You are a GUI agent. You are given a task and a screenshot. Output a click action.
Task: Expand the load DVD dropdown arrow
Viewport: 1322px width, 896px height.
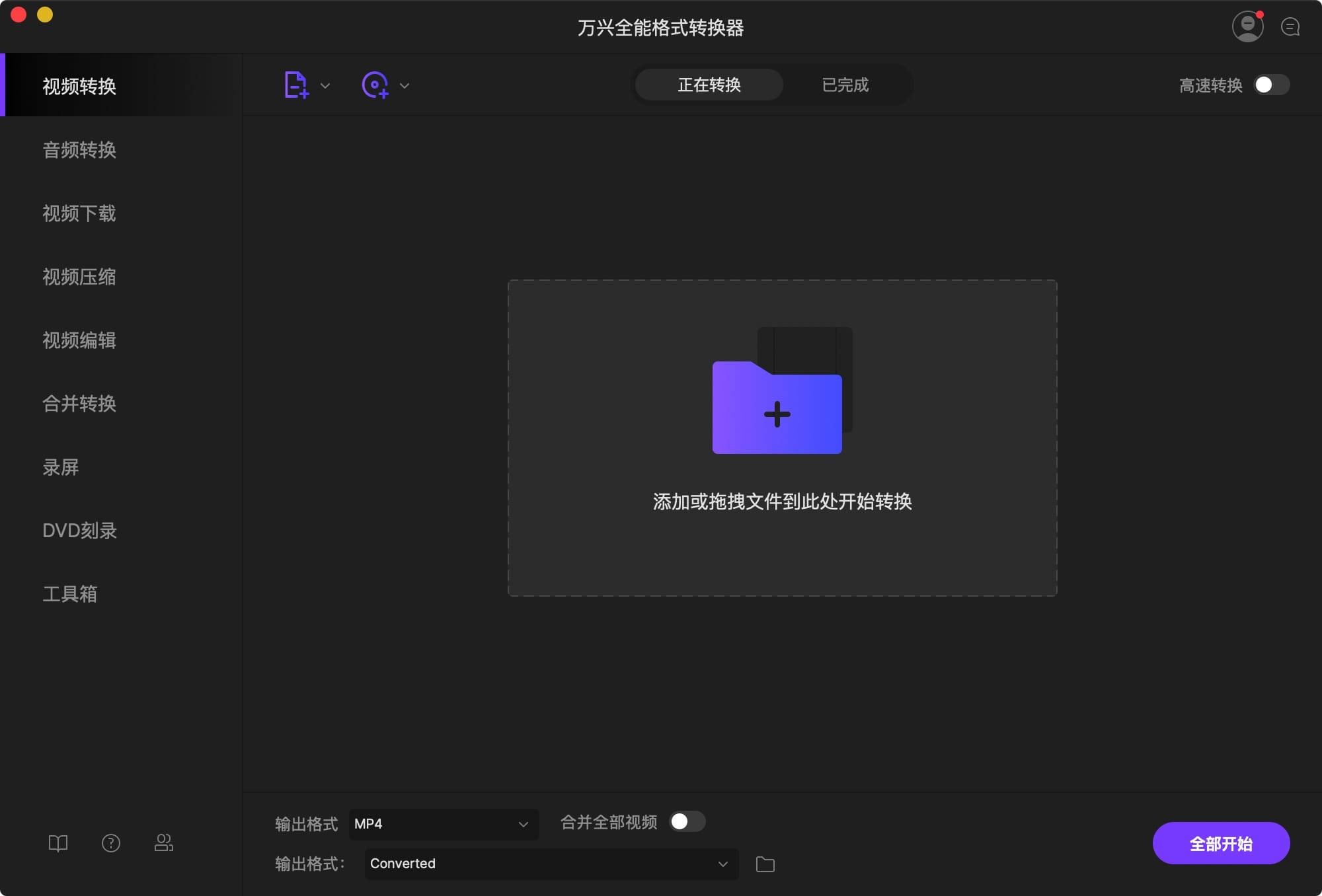pyautogui.click(x=405, y=85)
